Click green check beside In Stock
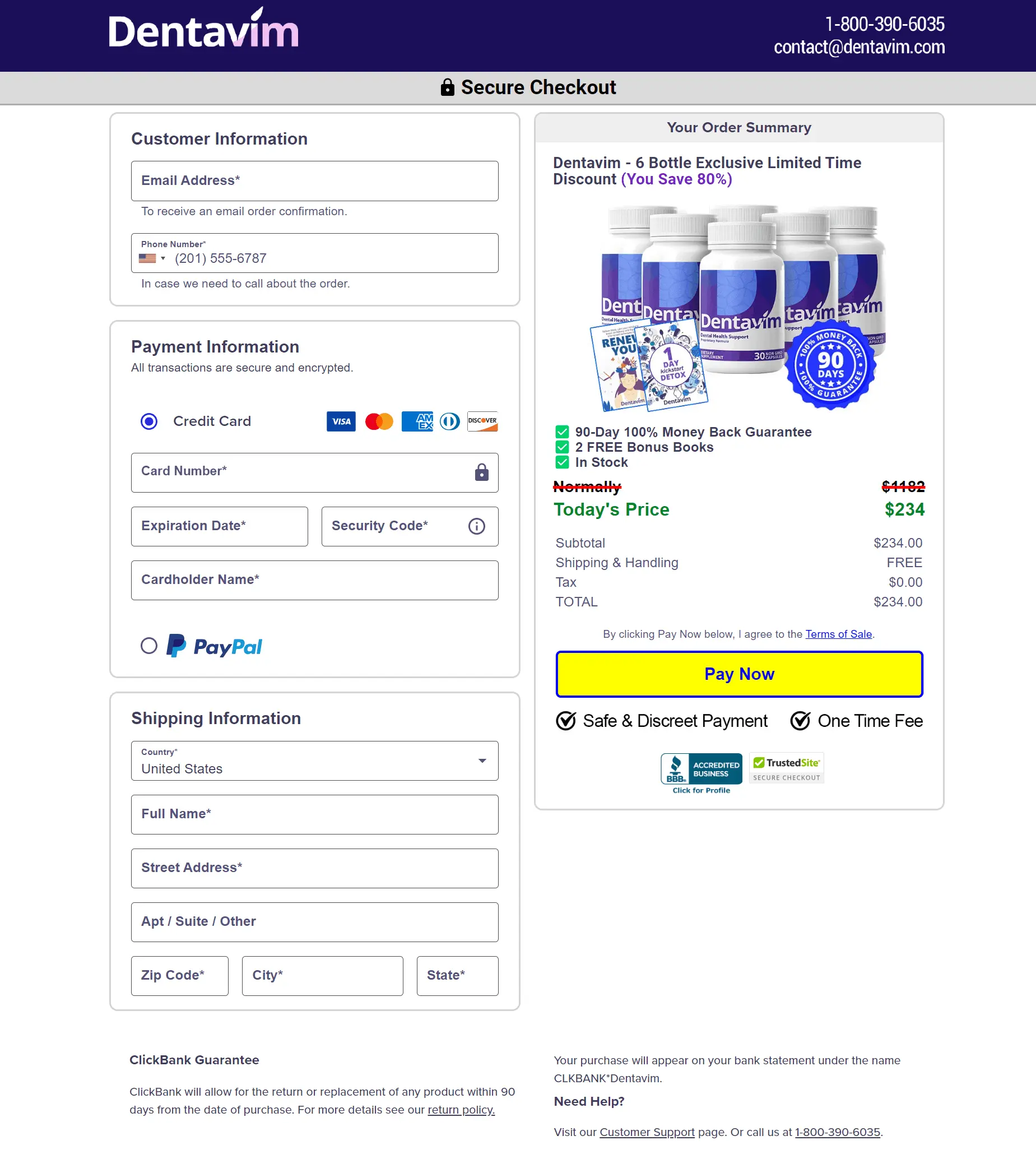Viewport: 1036px width, 1159px height. pyautogui.click(x=562, y=462)
